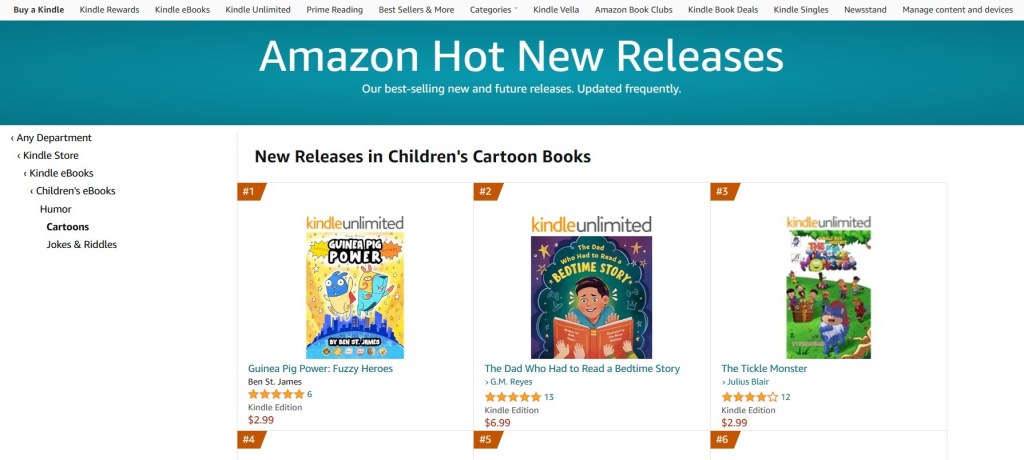The height and width of the screenshot is (460, 1024).
Task: Click the star rating for Guinea Pig Power
Action: (275, 395)
